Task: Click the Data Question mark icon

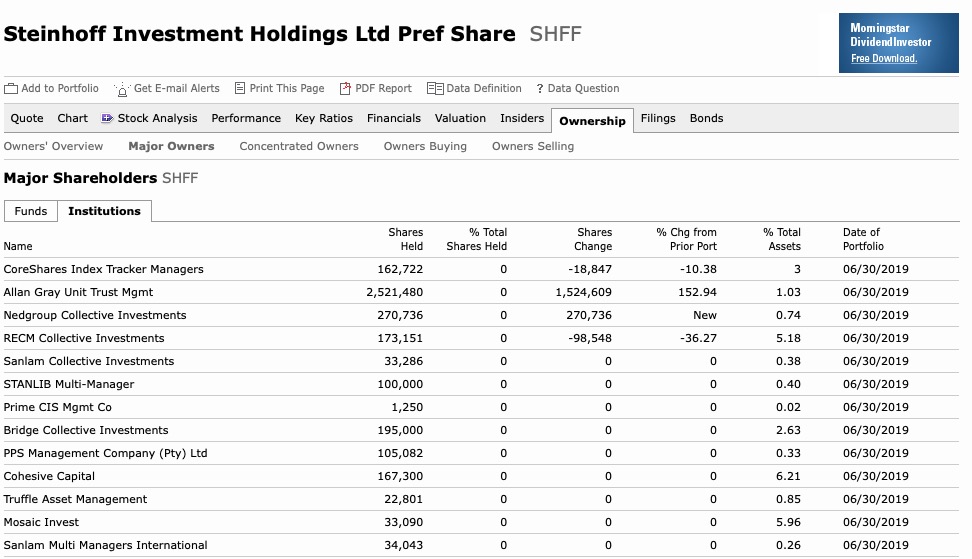Action: tap(540, 88)
